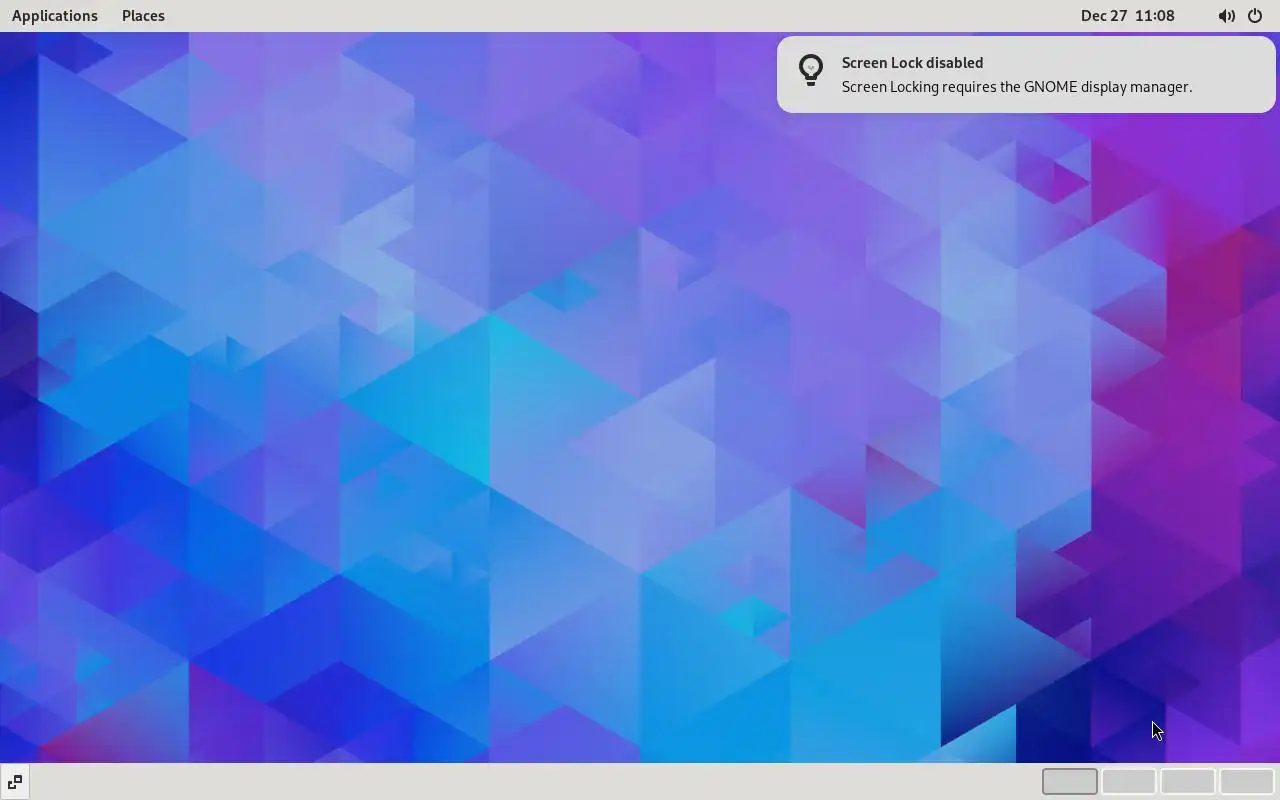This screenshot has width=1280, height=800.
Task: Open the Applications menu
Action: tap(55, 16)
